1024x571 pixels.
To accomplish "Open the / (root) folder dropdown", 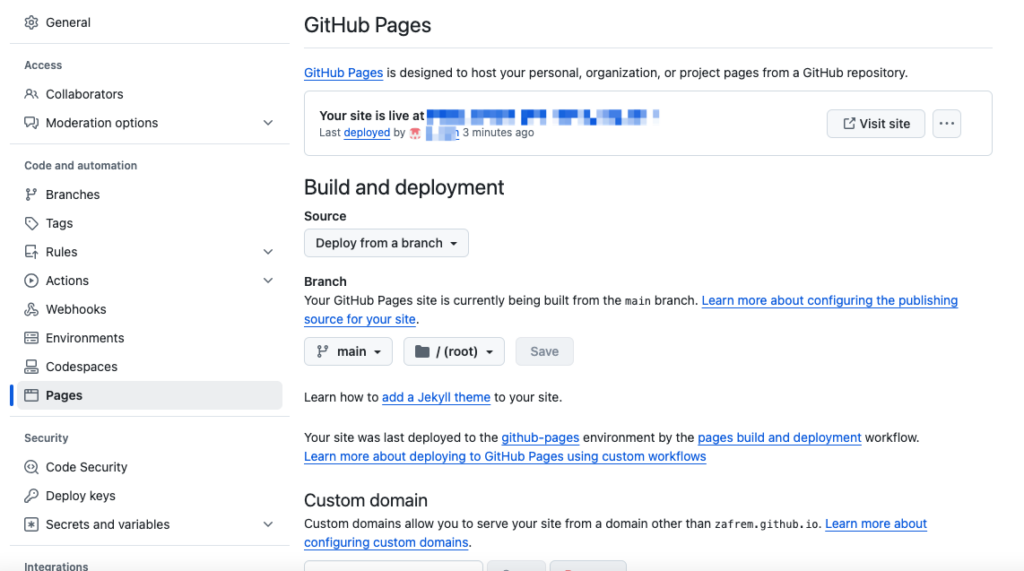I will click(454, 351).
